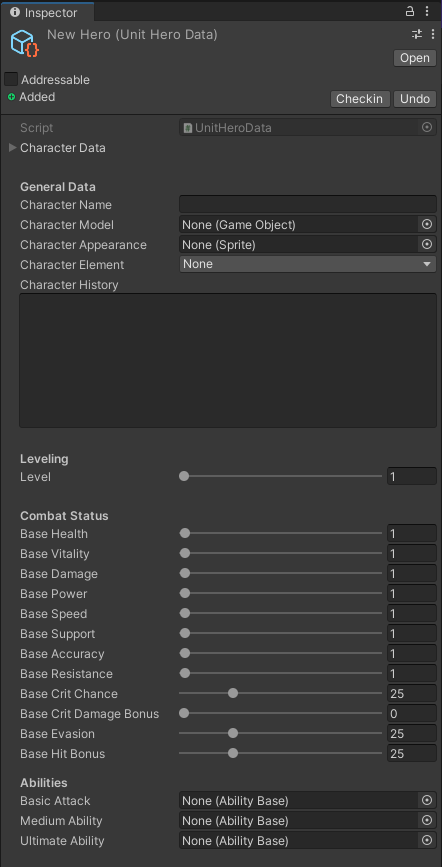Open the Inspector tab's three-dot menu
This screenshot has height=867, width=442.
tap(427, 11)
